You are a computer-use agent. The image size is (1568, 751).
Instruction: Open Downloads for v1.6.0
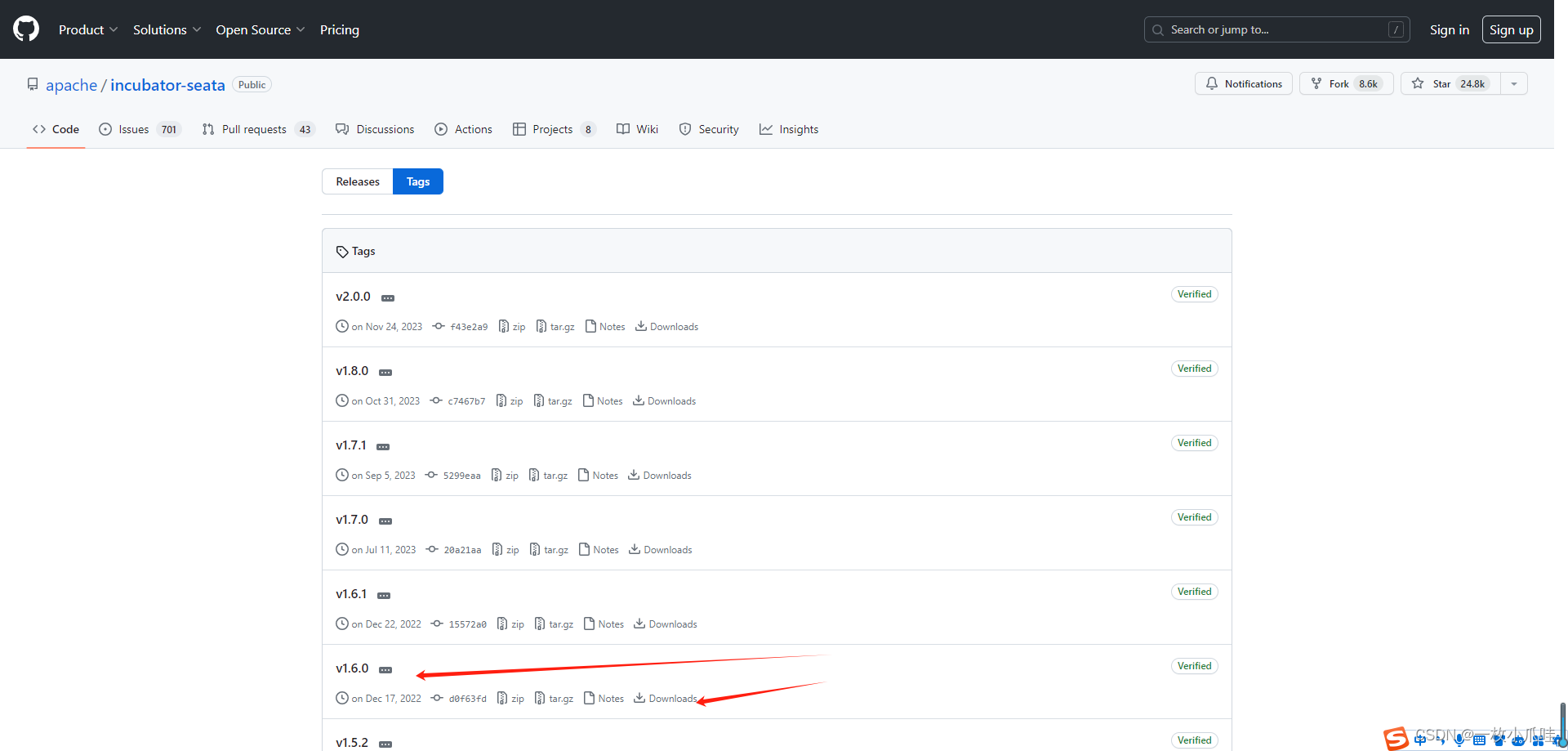[x=666, y=699]
